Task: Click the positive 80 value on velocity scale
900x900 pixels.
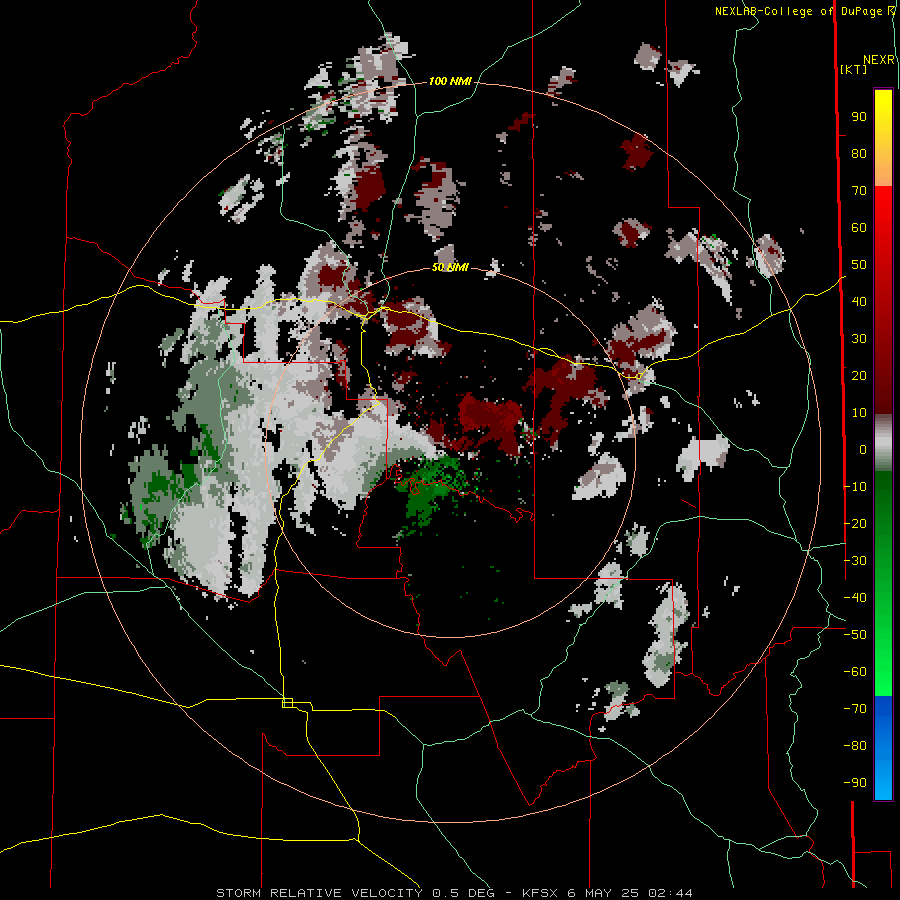Action: (x=859, y=154)
